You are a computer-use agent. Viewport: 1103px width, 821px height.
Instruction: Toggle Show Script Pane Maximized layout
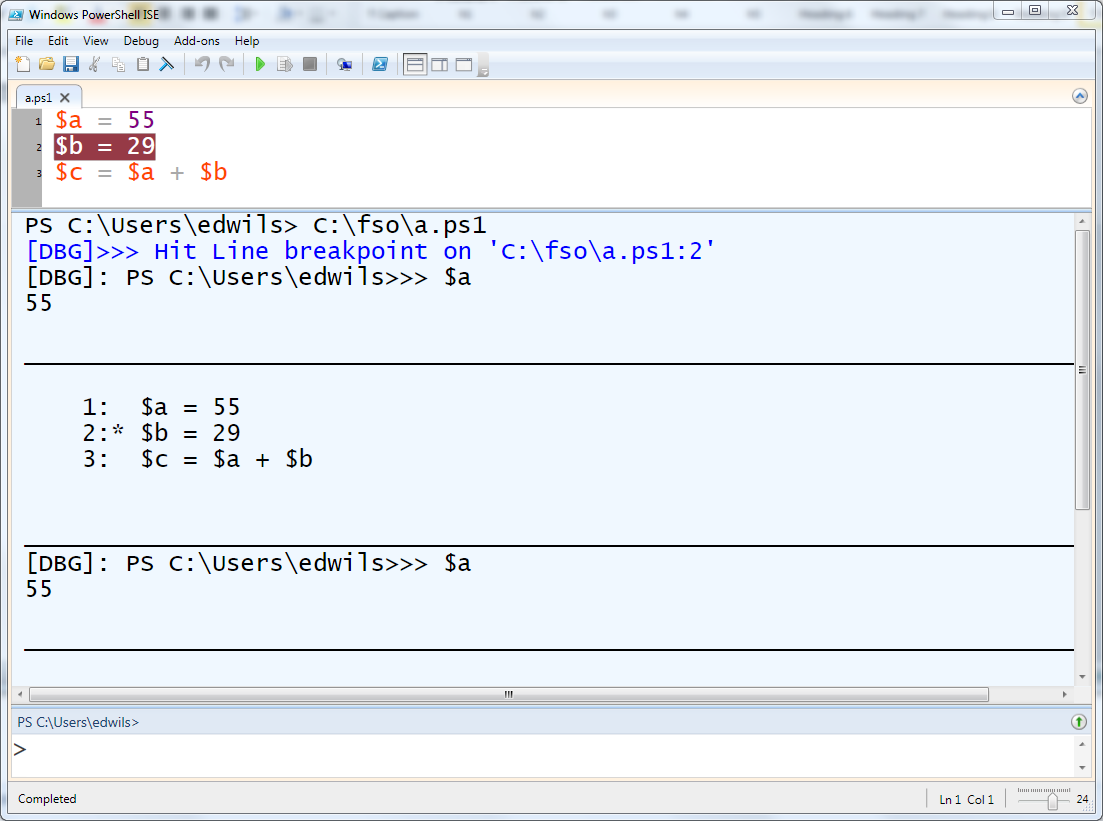point(464,65)
